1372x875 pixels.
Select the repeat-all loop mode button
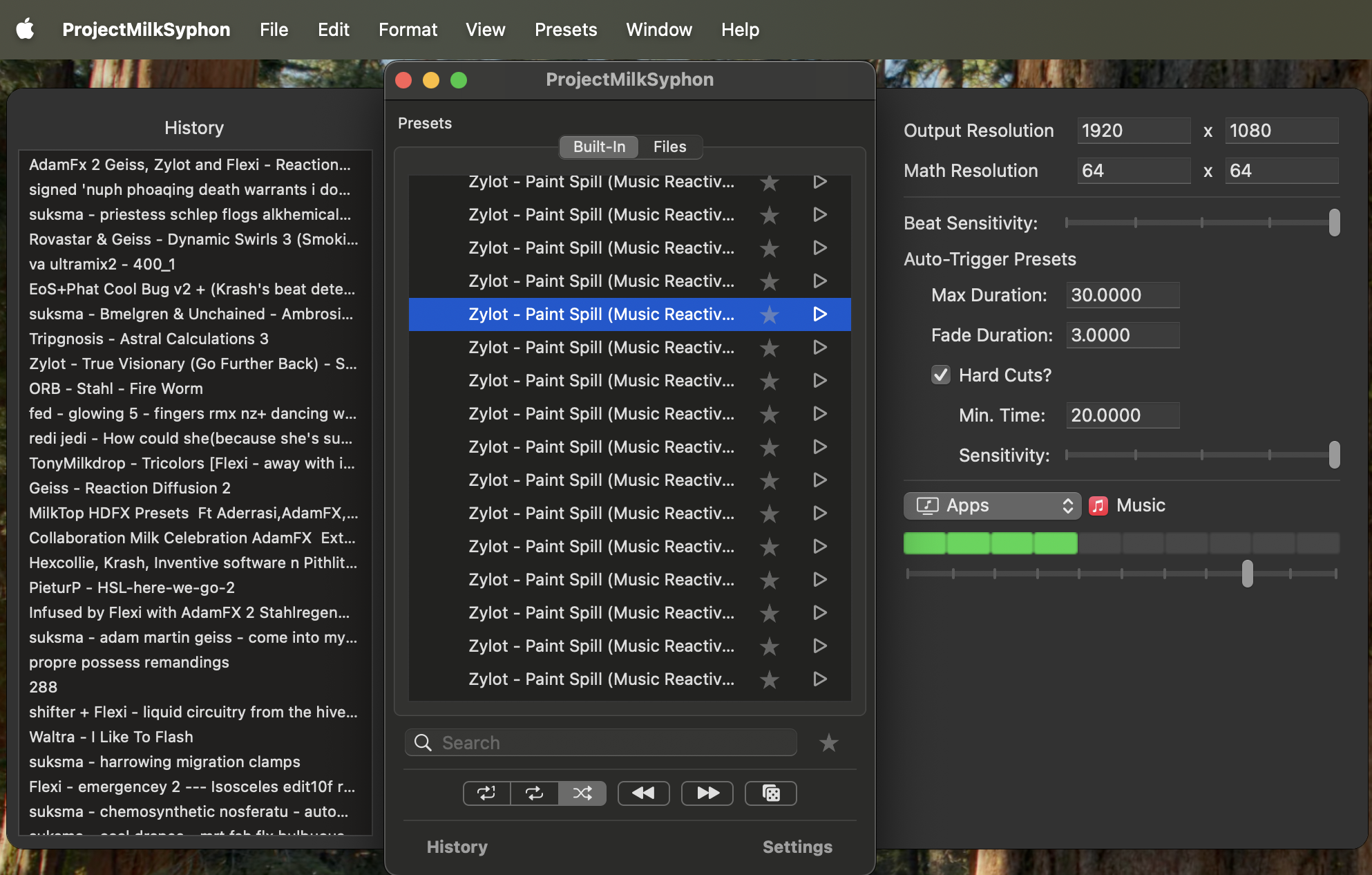click(x=534, y=793)
